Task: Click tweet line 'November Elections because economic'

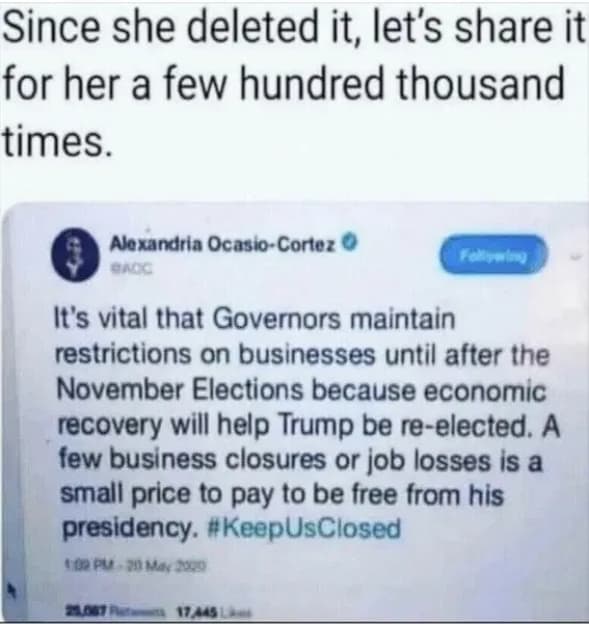Action: click(302, 389)
